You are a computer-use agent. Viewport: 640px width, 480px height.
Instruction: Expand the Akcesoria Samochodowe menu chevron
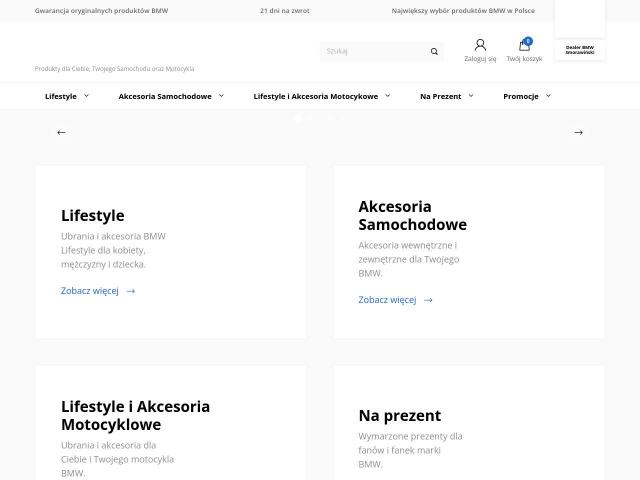[x=221, y=96]
